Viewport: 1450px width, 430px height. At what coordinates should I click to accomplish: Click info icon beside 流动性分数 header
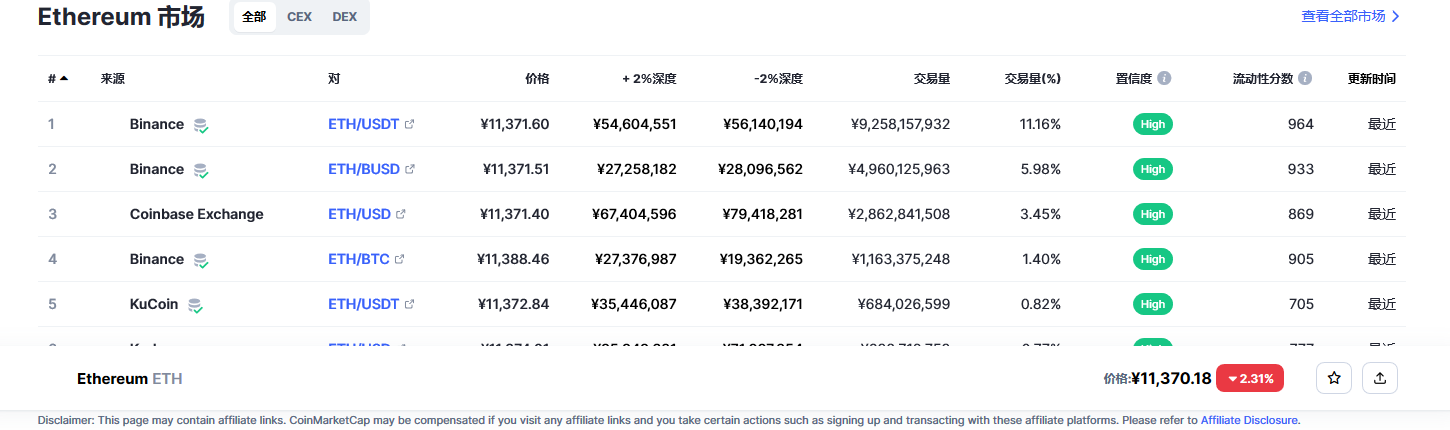[x=1305, y=78]
